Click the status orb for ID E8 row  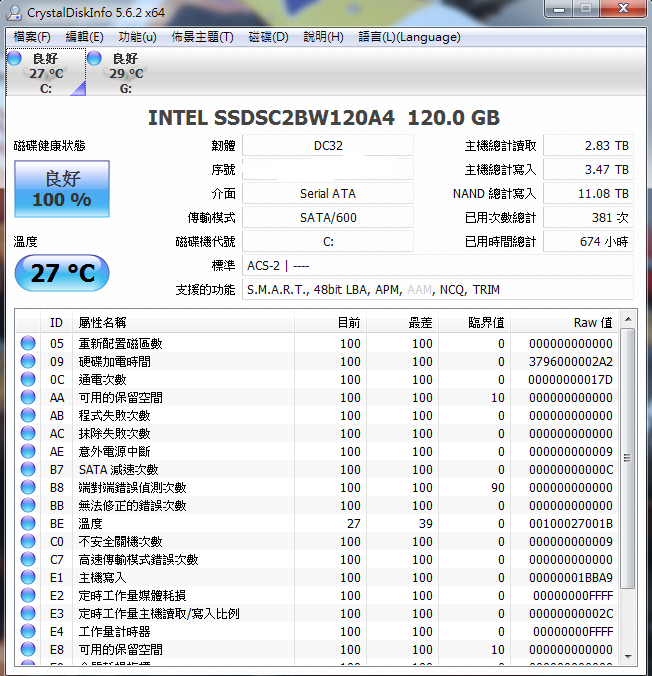28,649
